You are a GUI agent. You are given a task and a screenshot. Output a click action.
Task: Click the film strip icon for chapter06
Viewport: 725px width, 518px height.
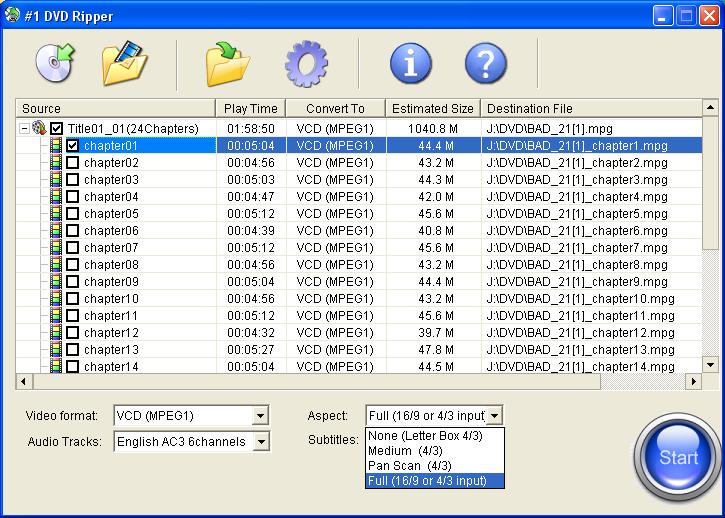coord(55,230)
